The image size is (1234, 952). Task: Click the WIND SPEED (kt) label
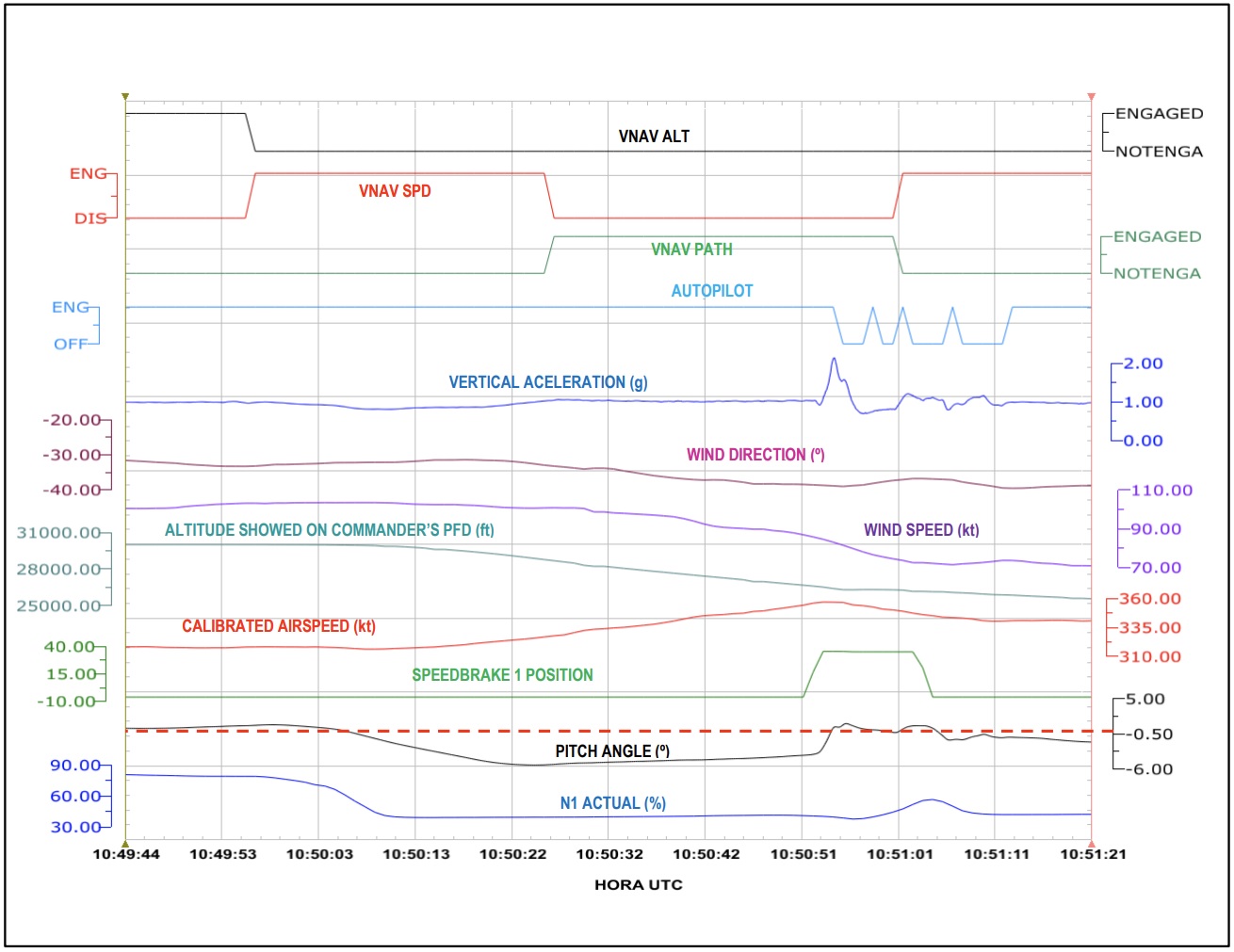click(x=921, y=530)
